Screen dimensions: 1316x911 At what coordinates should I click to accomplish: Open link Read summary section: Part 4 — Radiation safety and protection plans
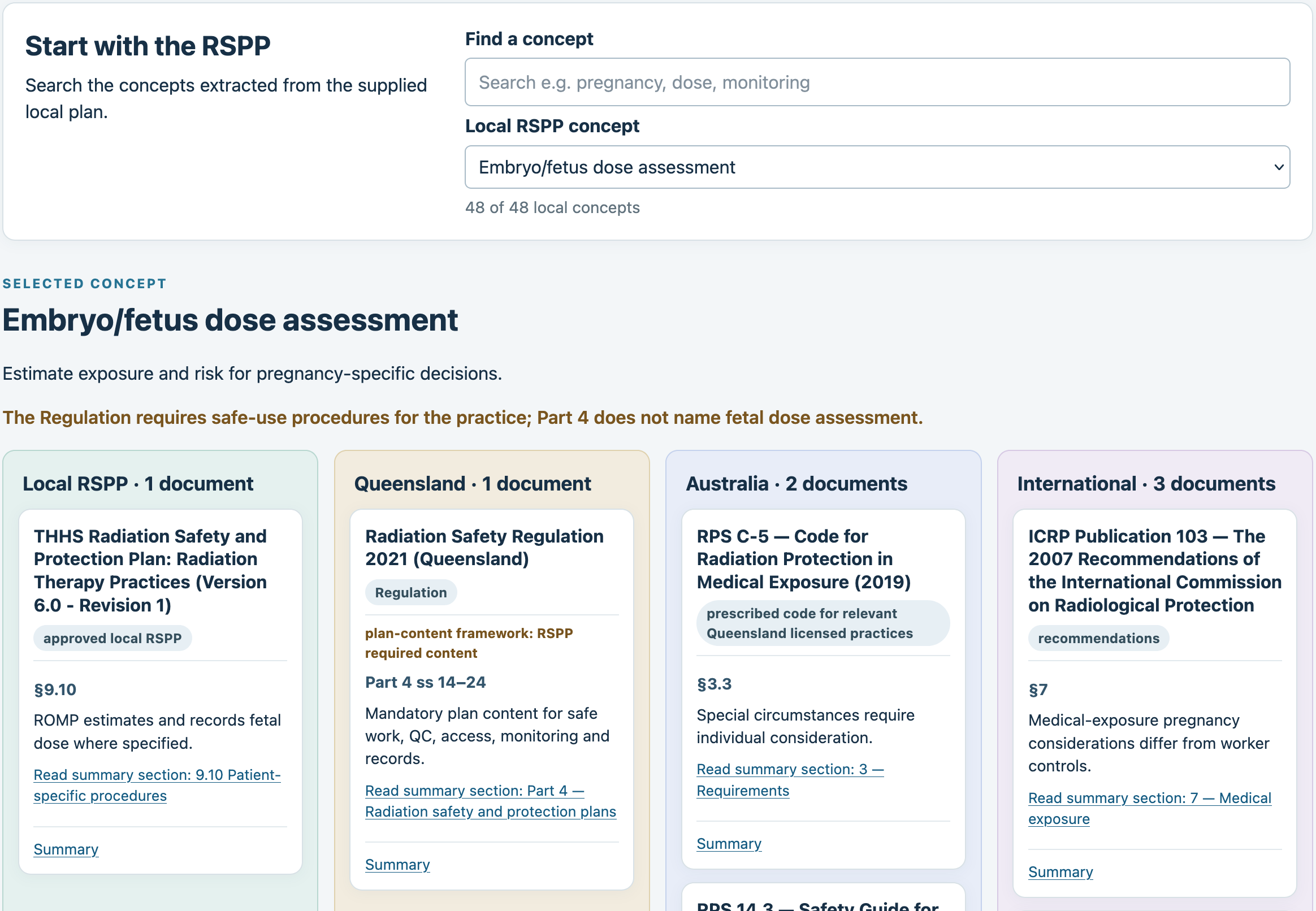point(491,801)
